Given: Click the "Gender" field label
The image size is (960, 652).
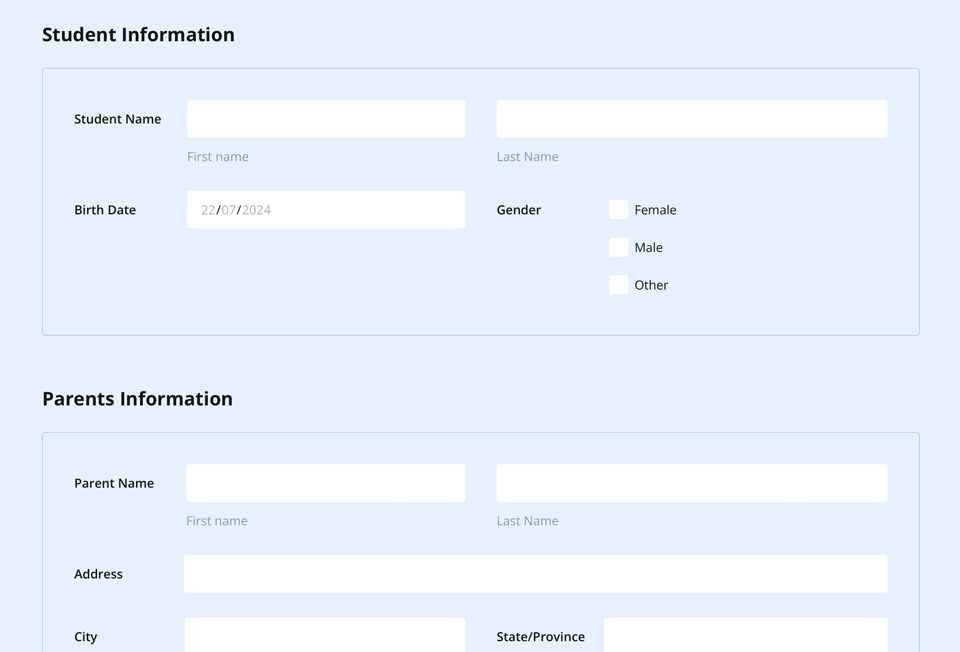Looking at the screenshot, I should tap(518, 210).
